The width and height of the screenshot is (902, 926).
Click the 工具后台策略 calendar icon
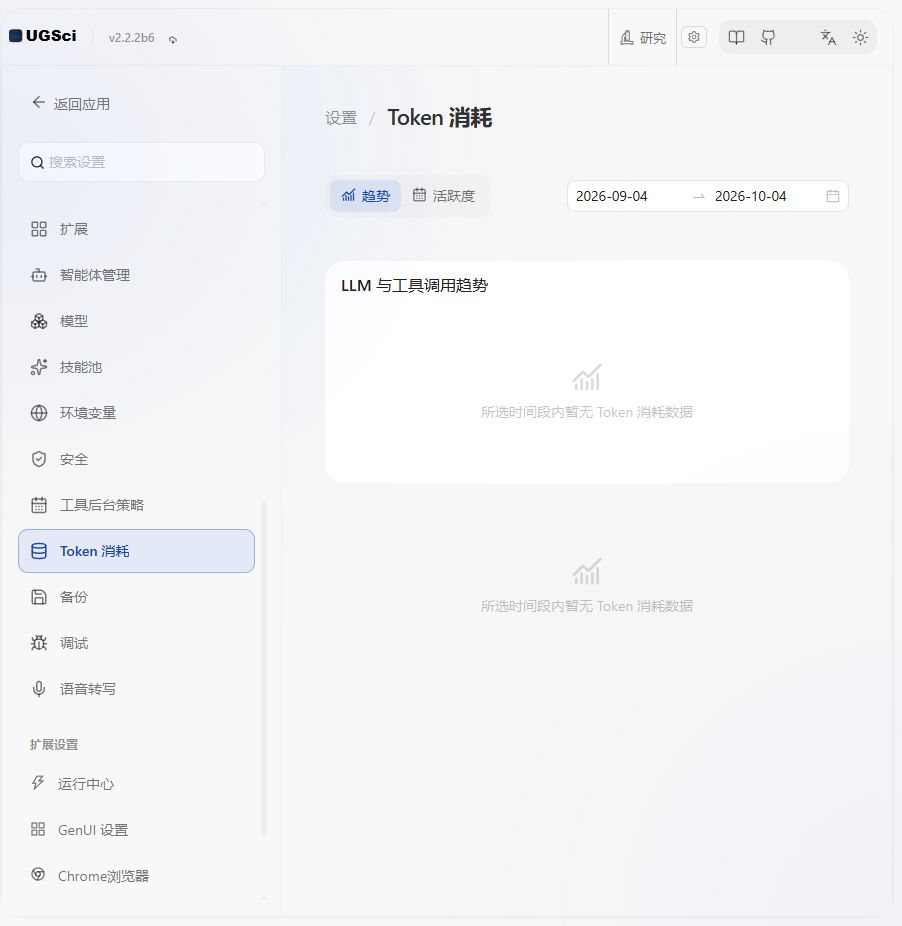[39, 505]
